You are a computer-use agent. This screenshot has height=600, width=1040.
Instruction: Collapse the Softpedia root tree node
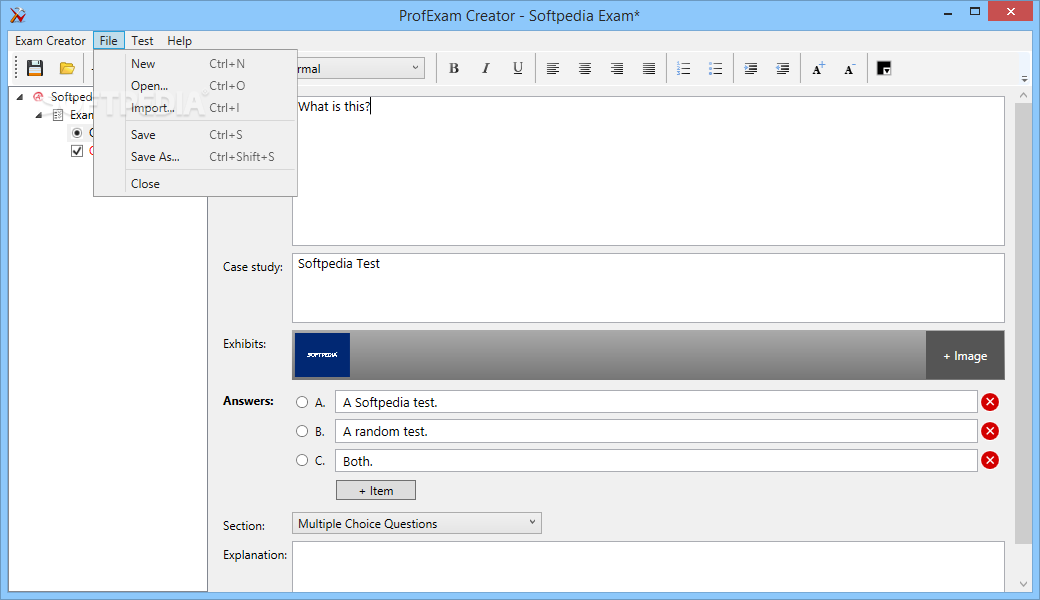point(20,97)
